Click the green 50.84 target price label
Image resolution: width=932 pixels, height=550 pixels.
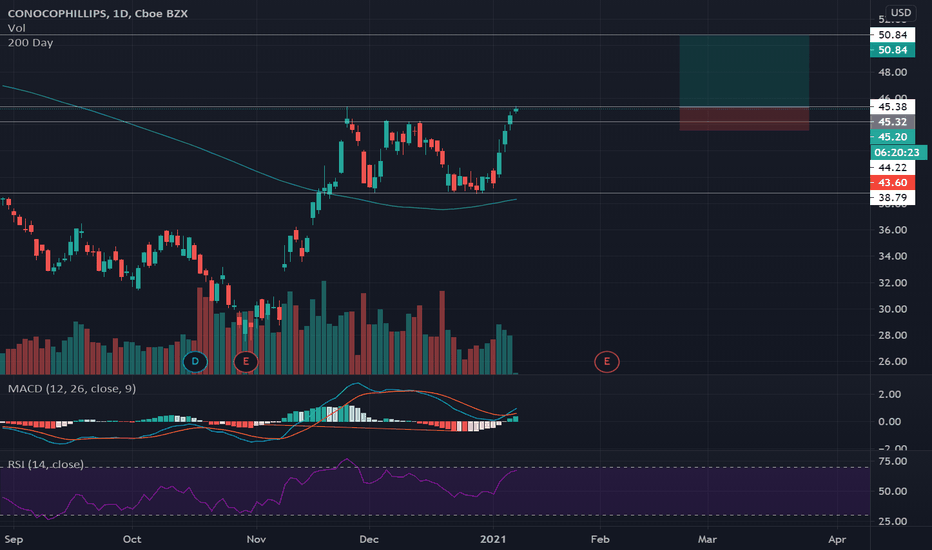pos(892,50)
